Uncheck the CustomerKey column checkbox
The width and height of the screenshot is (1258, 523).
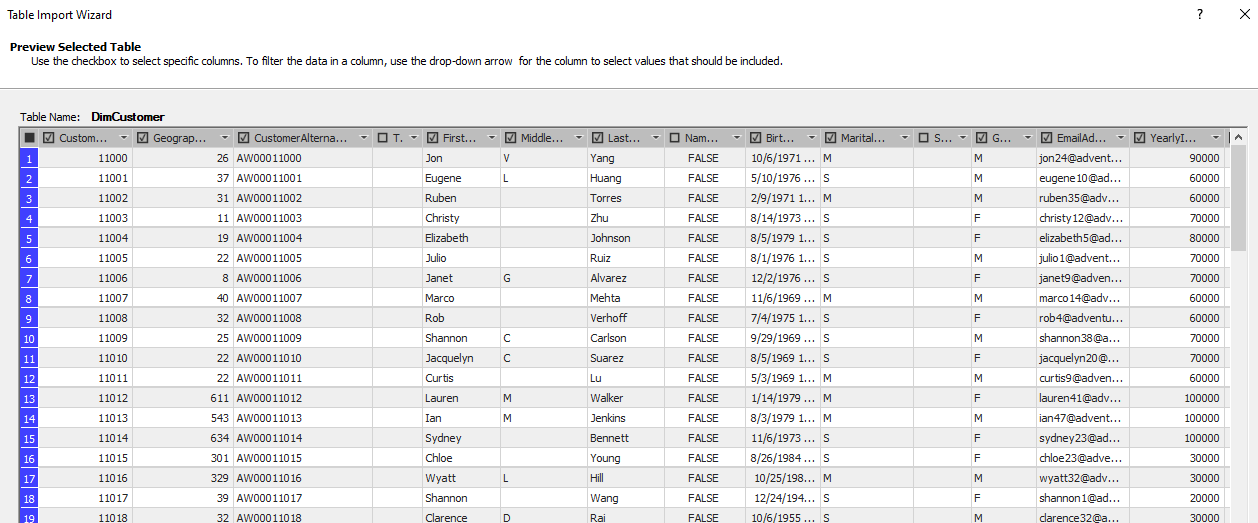[x=48, y=138]
